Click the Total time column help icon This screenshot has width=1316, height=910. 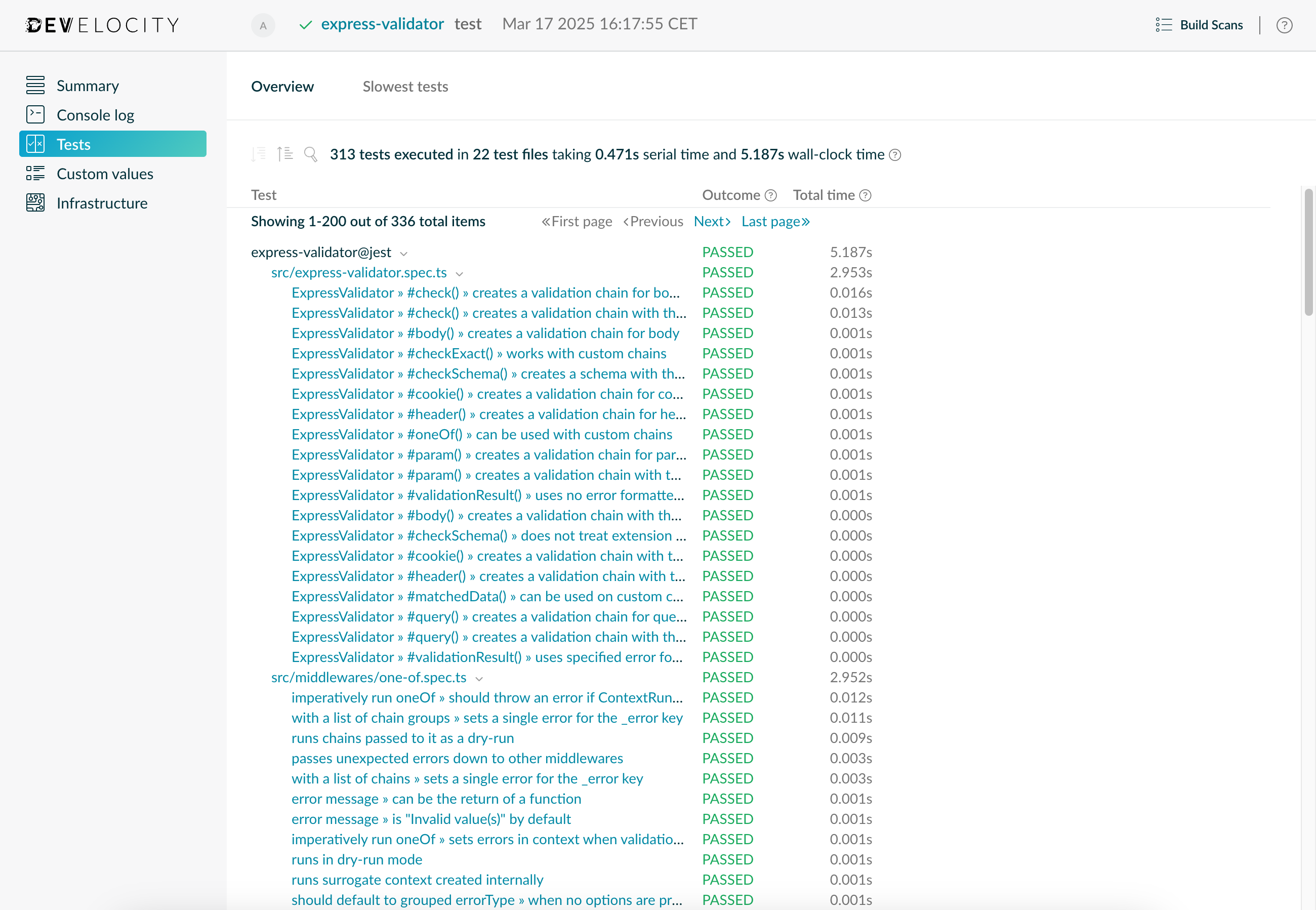pos(865,195)
